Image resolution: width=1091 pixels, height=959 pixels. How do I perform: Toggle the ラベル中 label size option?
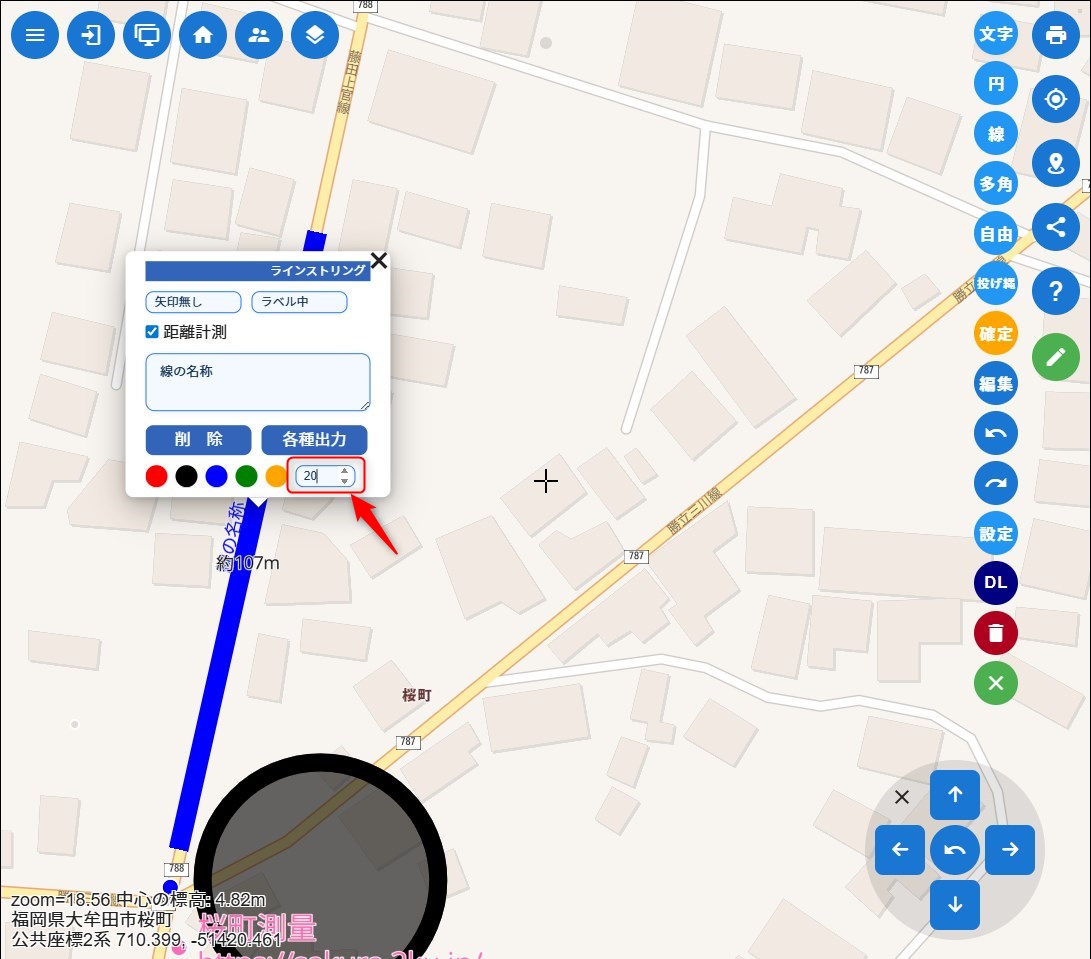299,302
